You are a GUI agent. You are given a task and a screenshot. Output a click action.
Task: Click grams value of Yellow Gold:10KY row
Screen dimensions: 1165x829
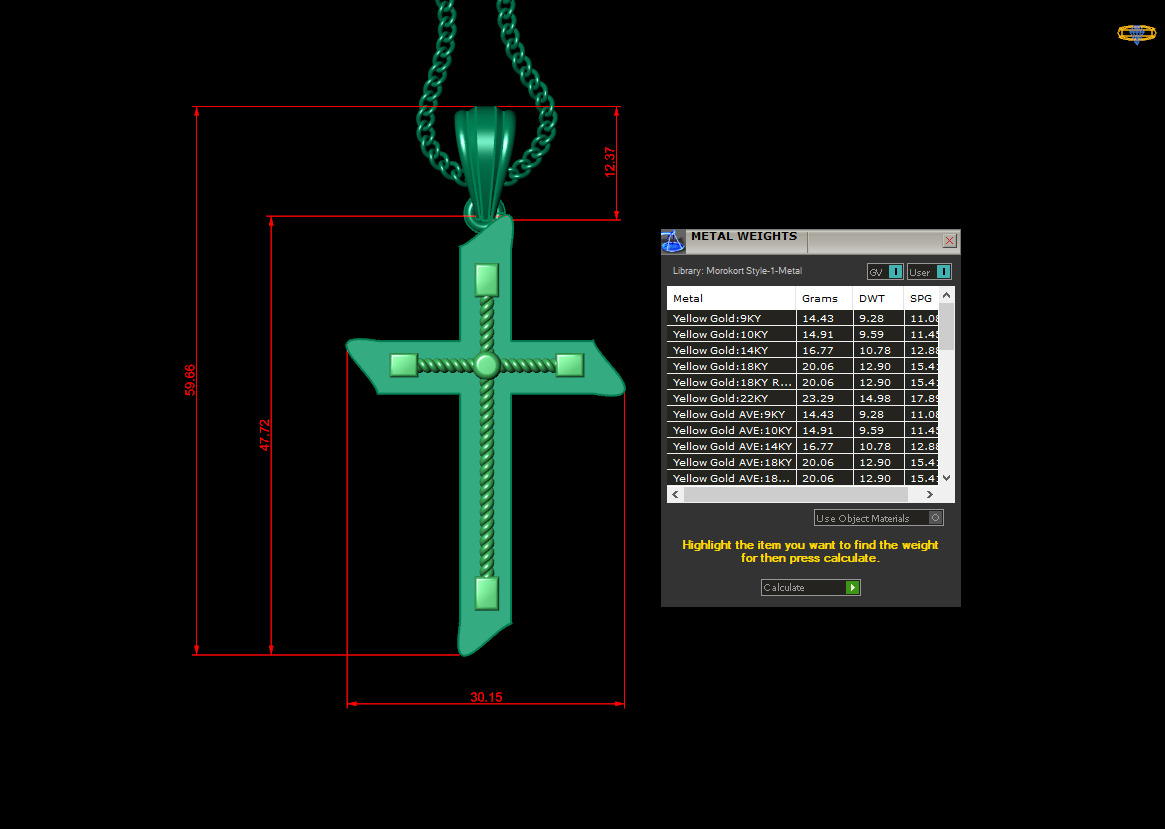(818, 335)
